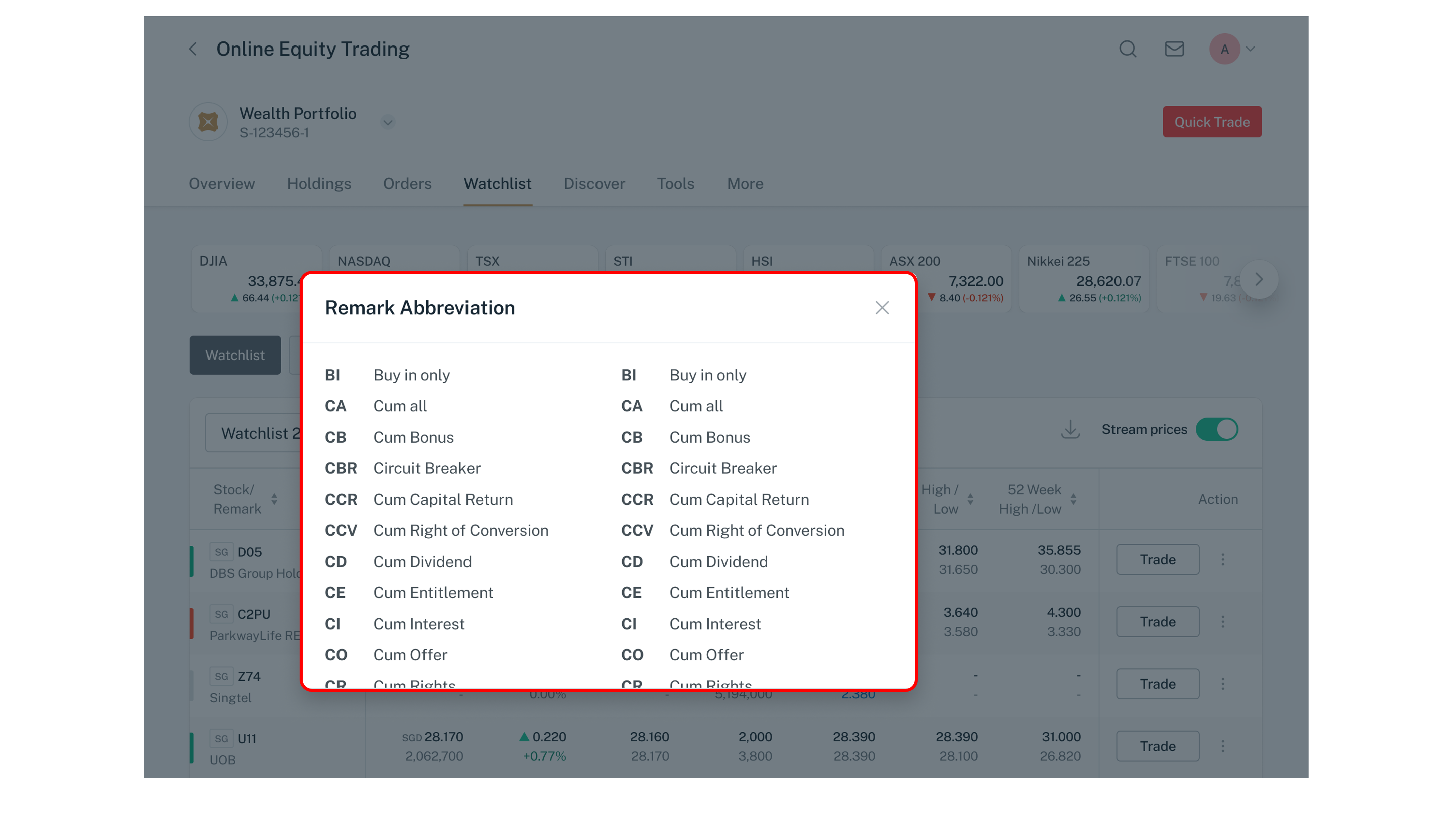Click the D05 stock code
This screenshot has width=1456, height=839.
pyautogui.click(x=249, y=552)
